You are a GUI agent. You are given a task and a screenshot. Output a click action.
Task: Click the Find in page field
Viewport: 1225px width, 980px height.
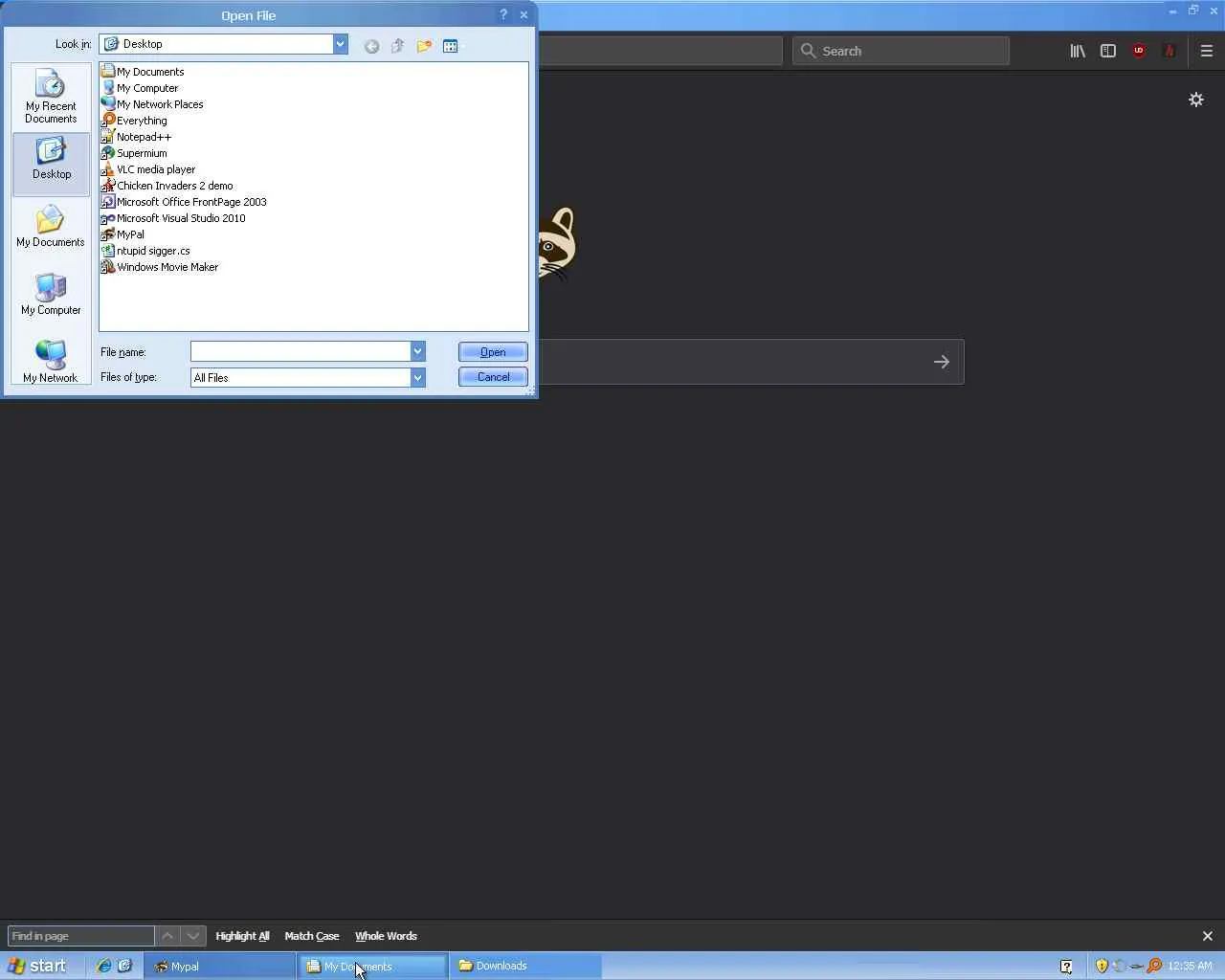click(80, 936)
